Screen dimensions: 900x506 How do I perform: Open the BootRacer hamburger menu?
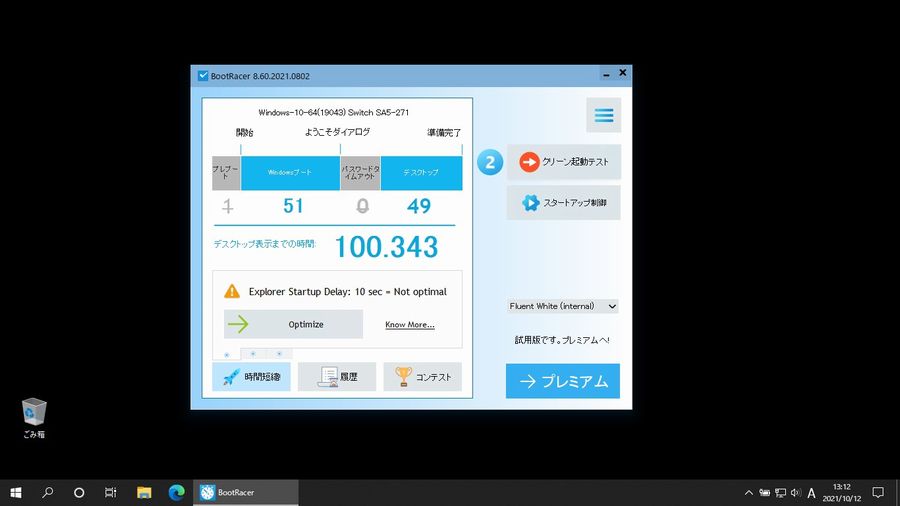(x=603, y=115)
